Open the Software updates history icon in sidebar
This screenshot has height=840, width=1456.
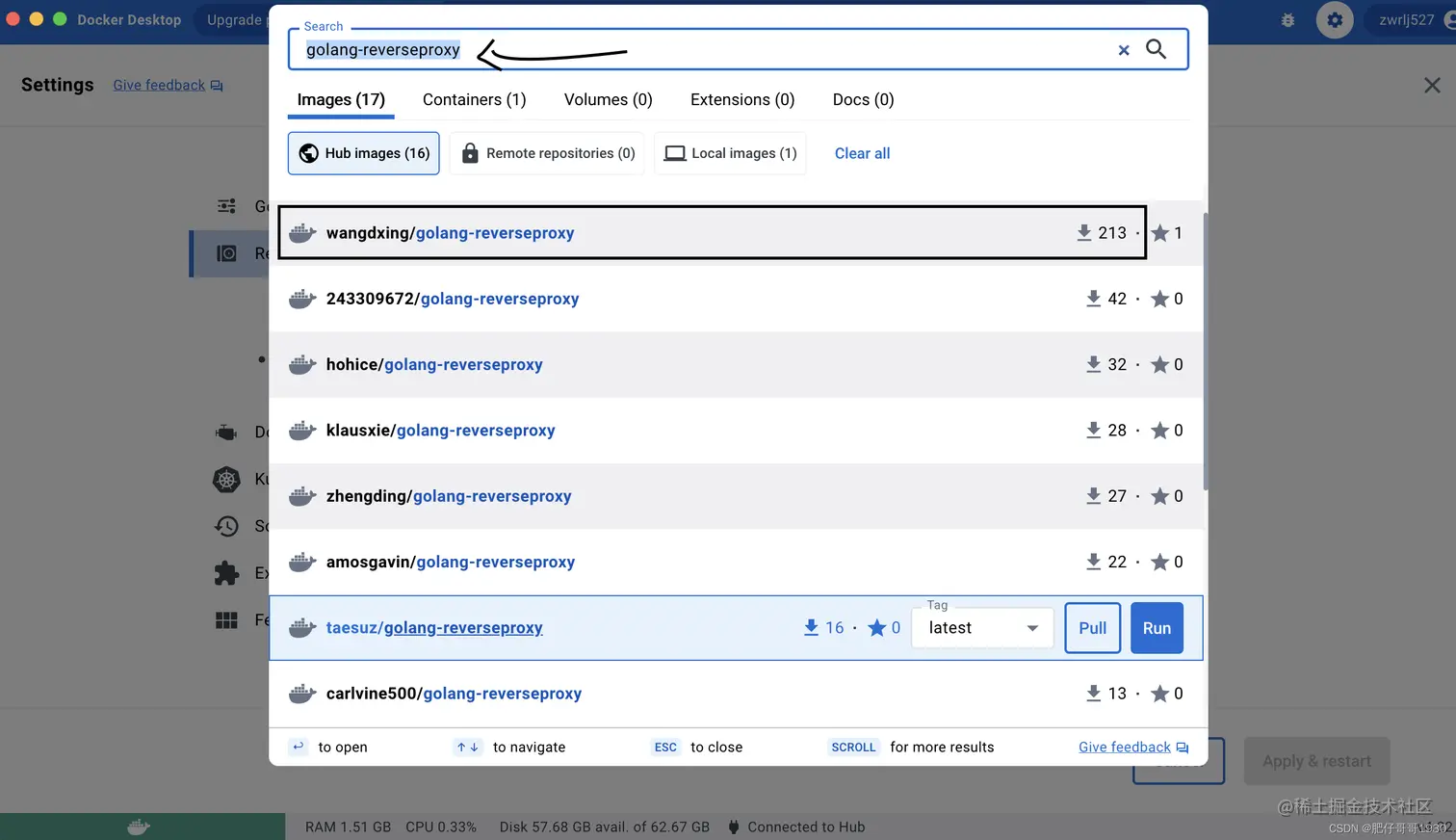(226, 526)
